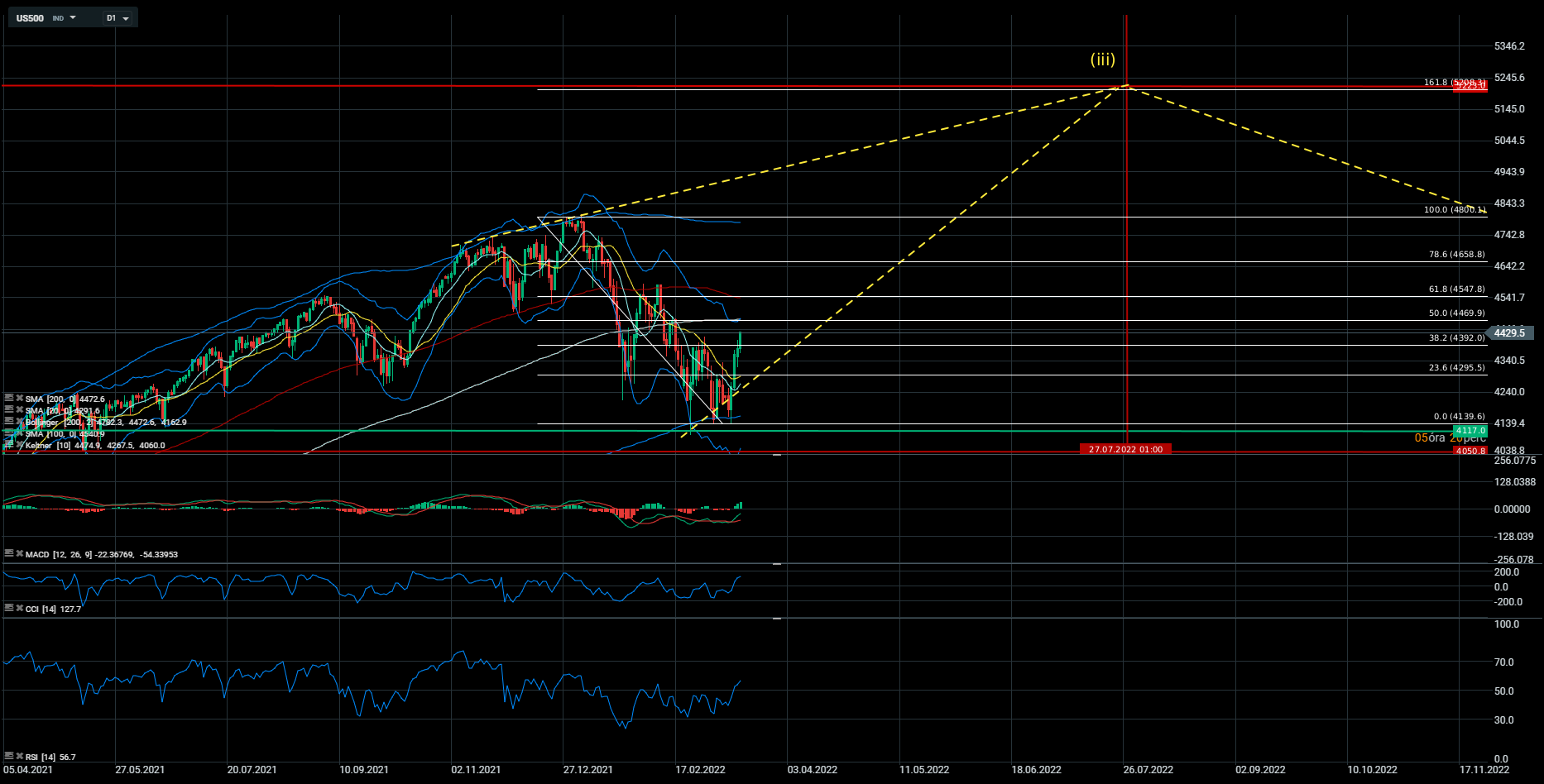The width and height of the screenshot is (1544, 784).
Task: Click the 05.04.2021 date on time axis
Action: tap(28, 769)
